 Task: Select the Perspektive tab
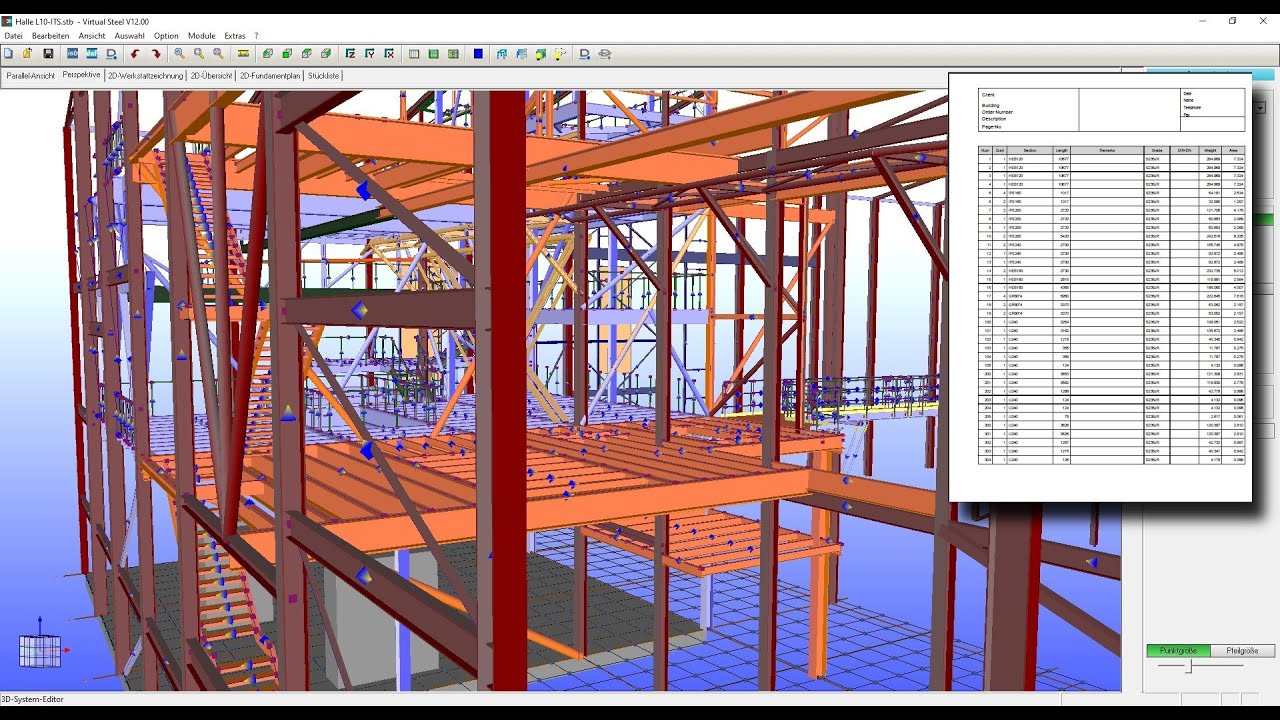pyautogui.click(x=81, y=75)
